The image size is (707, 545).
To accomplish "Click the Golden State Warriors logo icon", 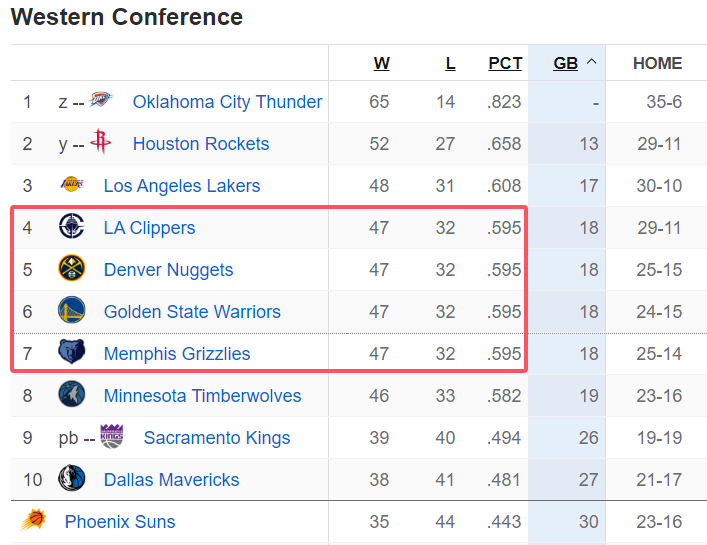I will [x=72, y=311].
